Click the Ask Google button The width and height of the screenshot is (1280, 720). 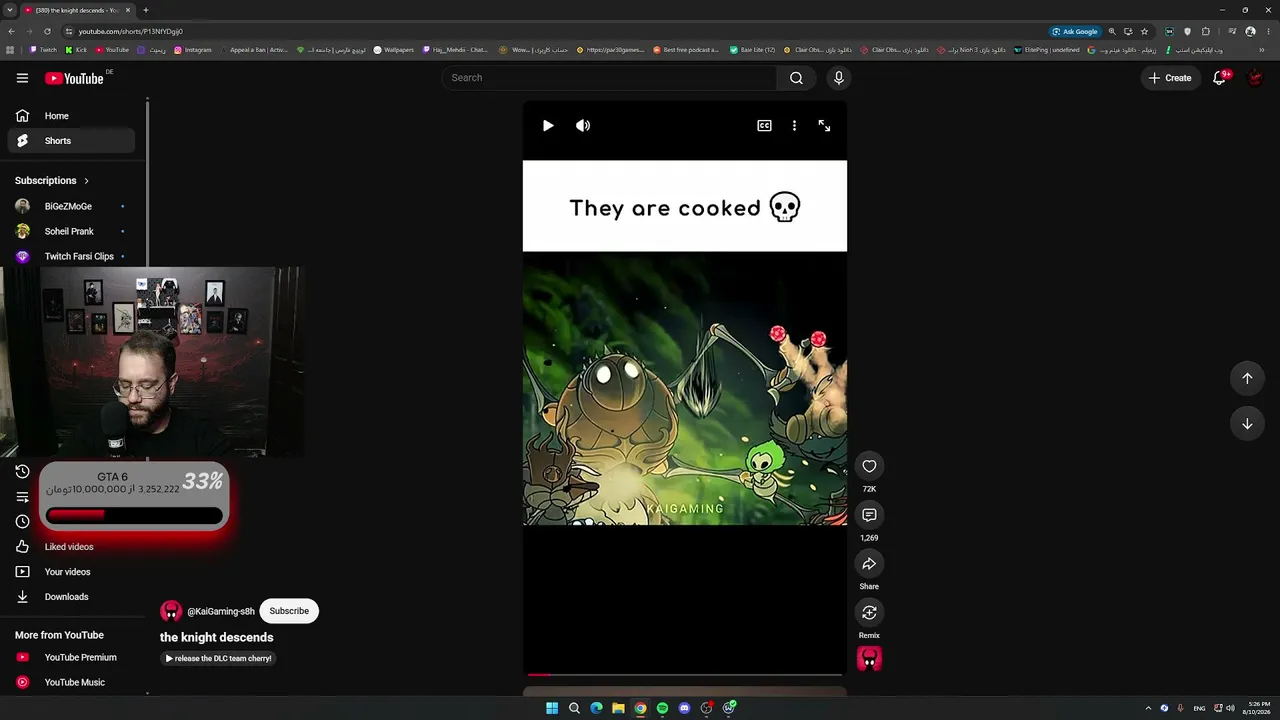point(1075,31)
